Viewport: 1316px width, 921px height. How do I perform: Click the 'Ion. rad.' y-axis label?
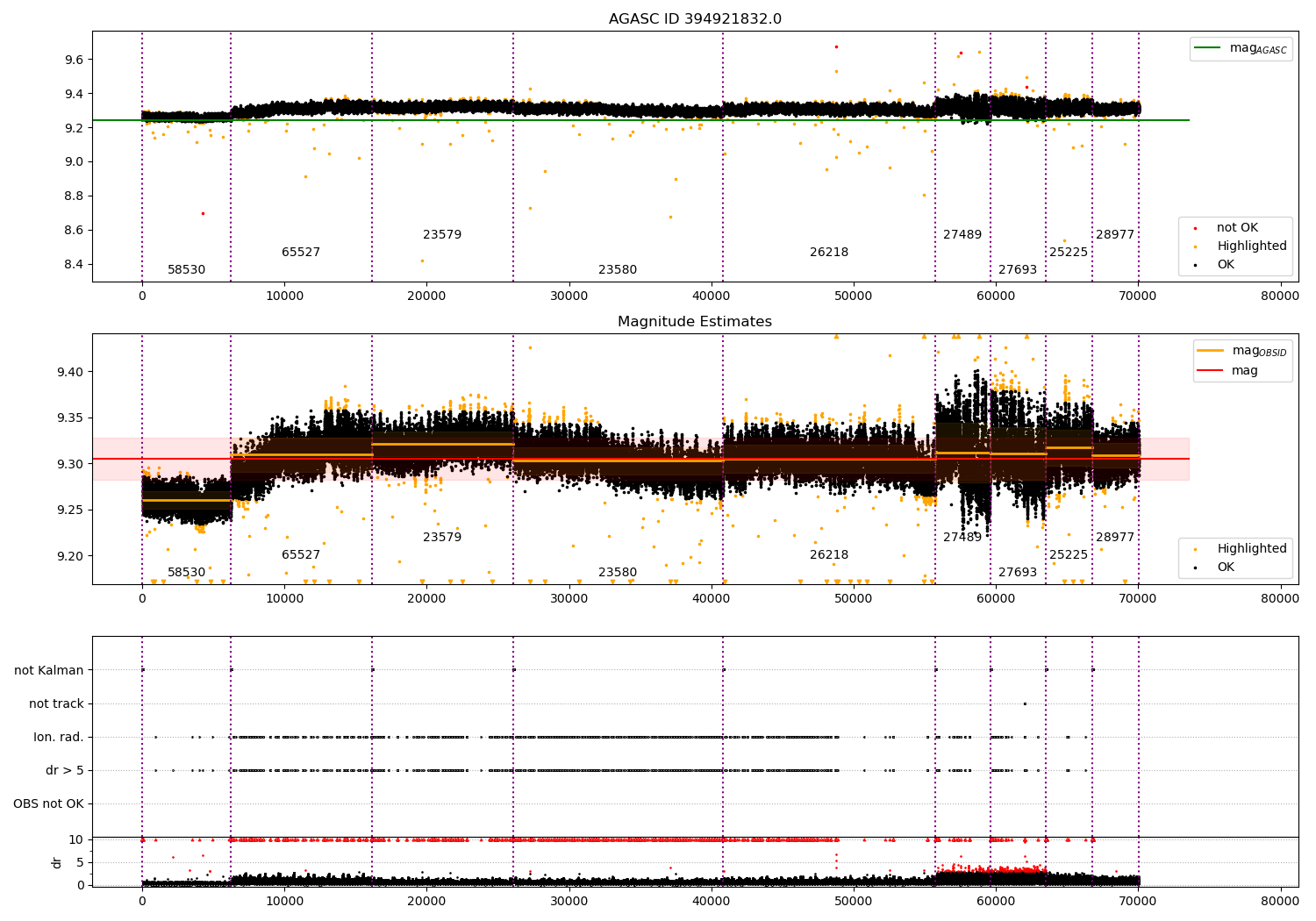coord(59,738)
